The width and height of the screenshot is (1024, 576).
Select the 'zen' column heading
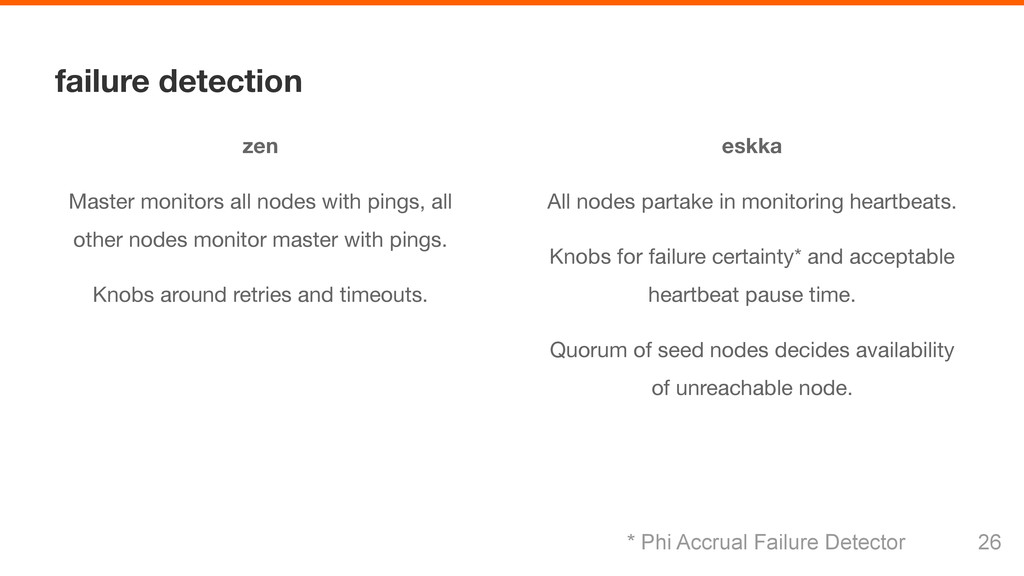[x=260, y=146]
